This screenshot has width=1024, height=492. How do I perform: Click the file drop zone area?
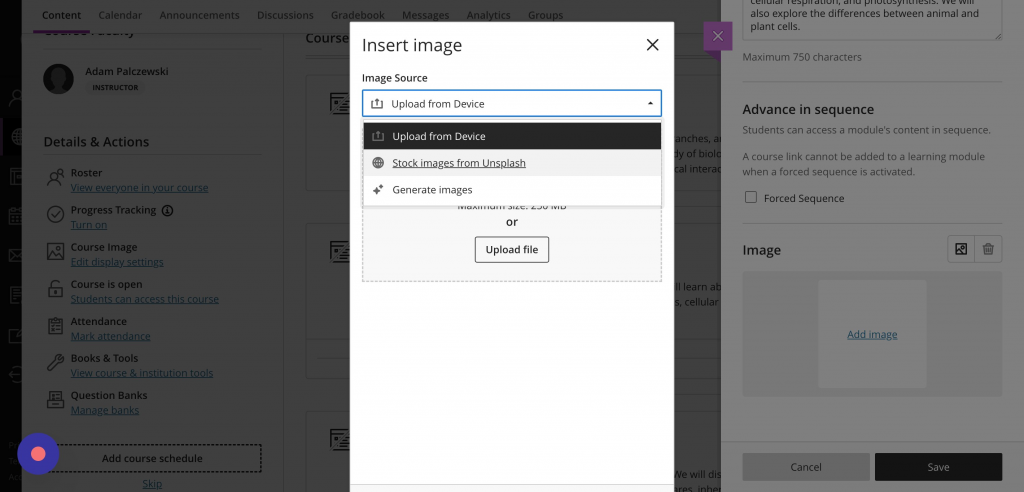pyautogui.click(x=511, y=242)
